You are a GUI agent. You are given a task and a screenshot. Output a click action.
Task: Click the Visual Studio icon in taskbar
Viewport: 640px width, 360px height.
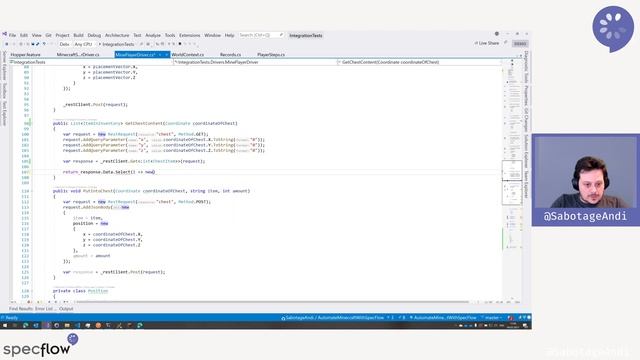[46, 325]
